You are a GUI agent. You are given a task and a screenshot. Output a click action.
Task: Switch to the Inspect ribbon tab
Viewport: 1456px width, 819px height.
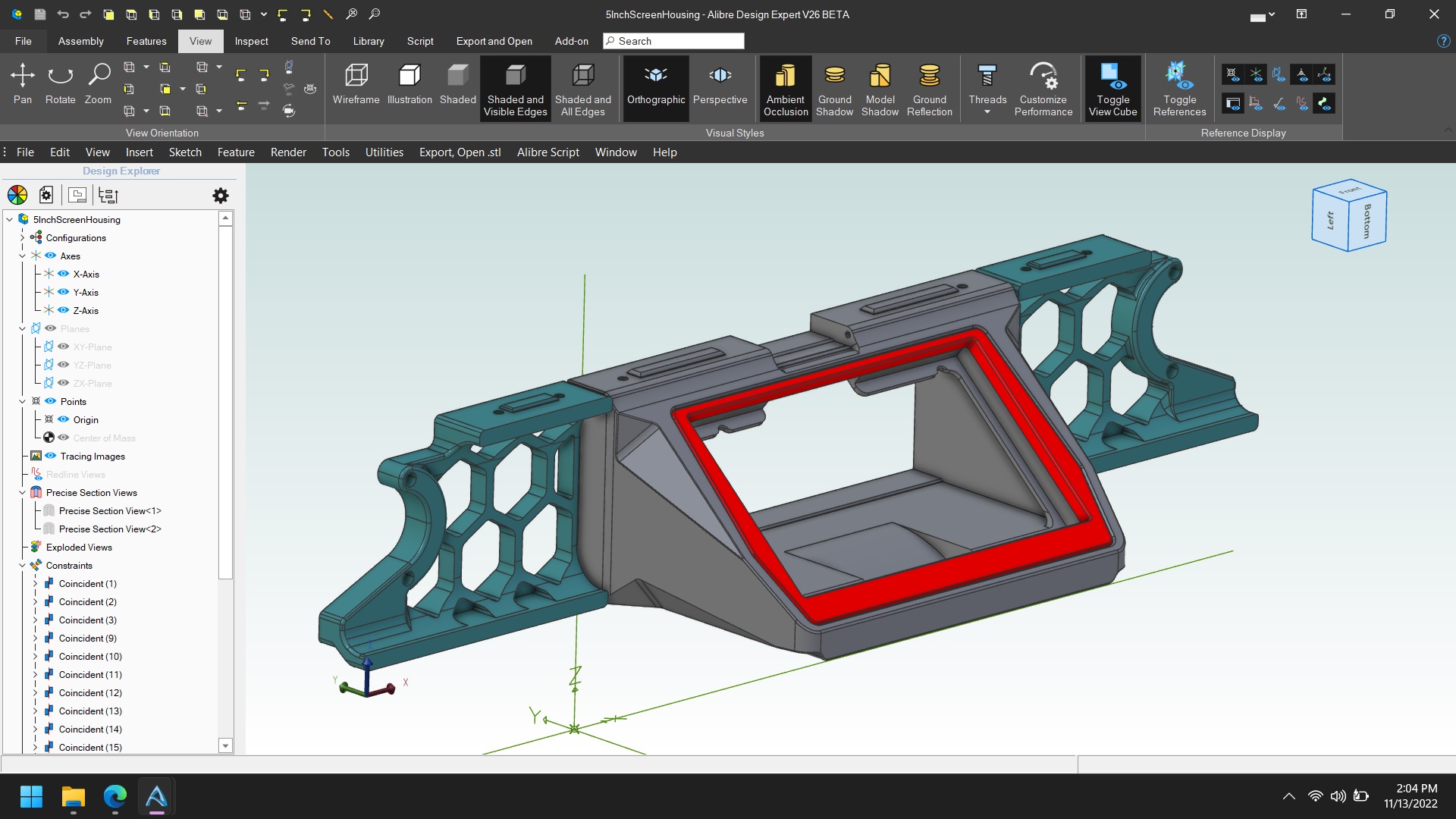251,41
